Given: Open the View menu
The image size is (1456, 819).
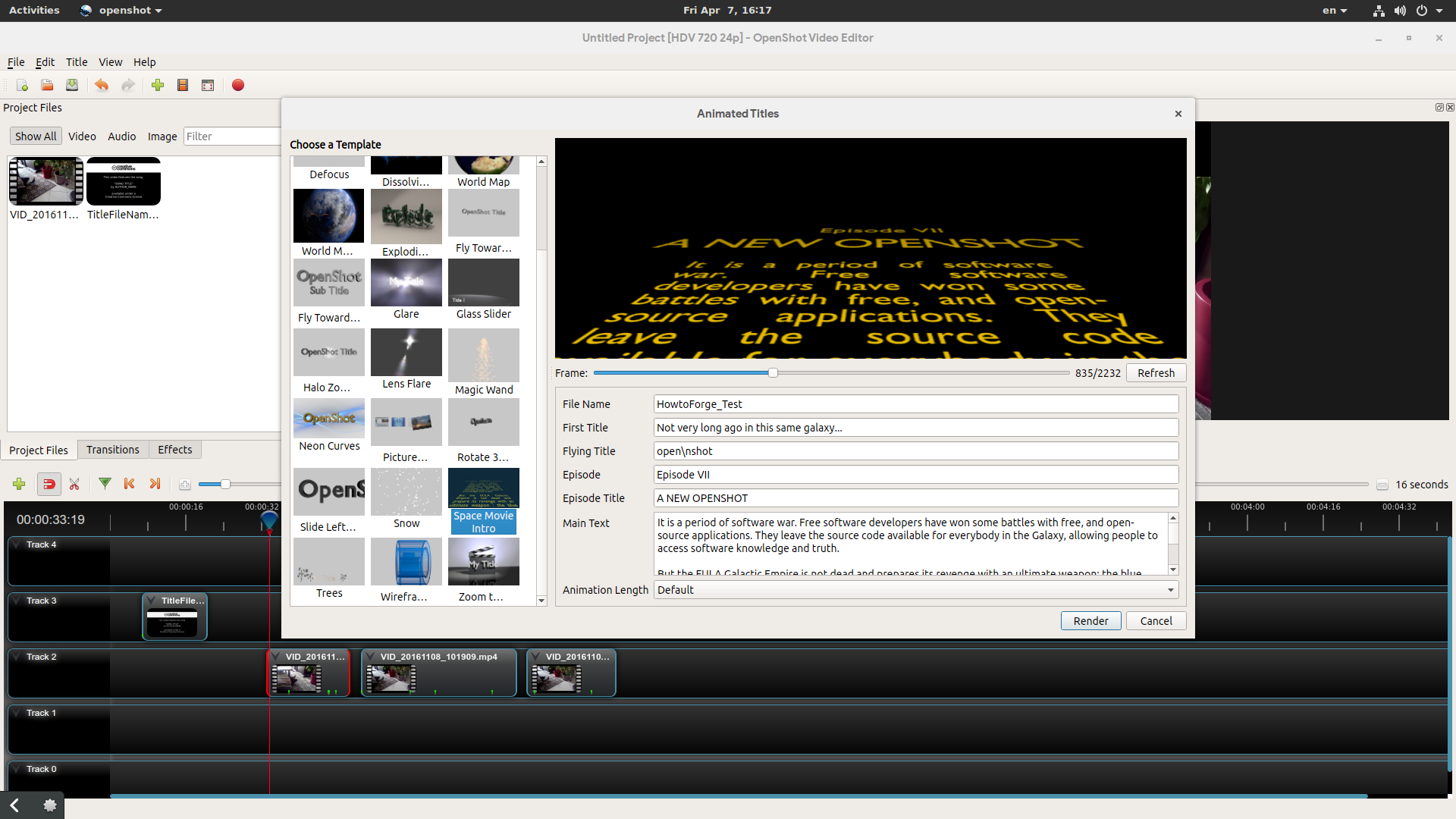Looking at the screenshot, I should point(110,62).
